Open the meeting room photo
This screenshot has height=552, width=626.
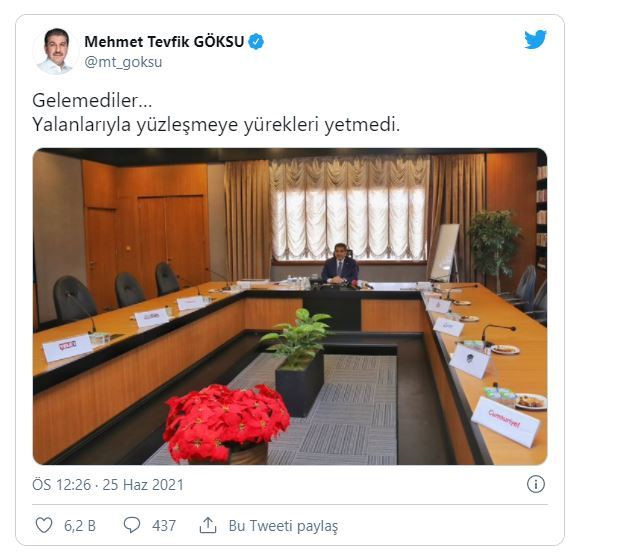pyautogui.click(x=290, y=307)
